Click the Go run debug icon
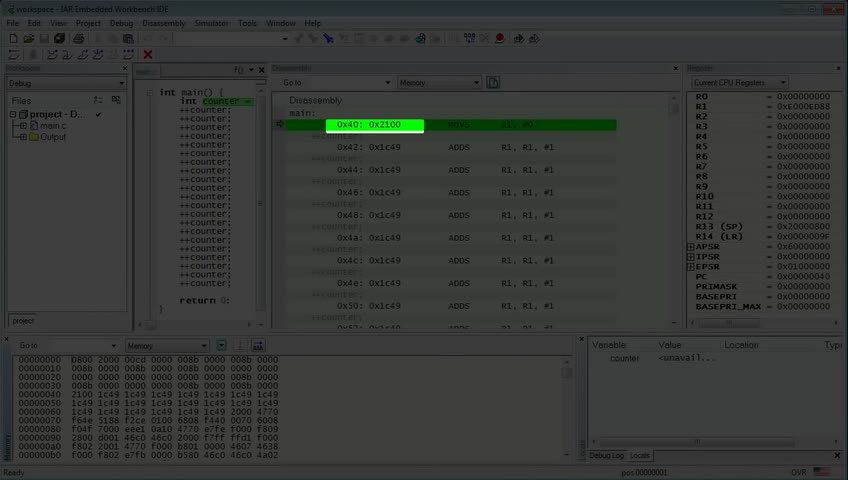Image resolution: width=848 pixels, height=480 pixels. [x=129, y=55]
